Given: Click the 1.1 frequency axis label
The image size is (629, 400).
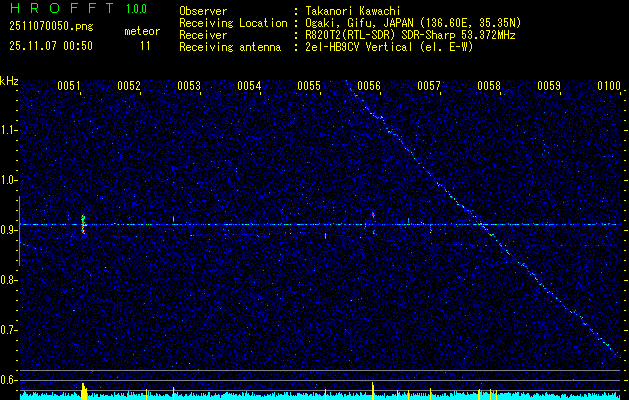Looking at the screenshot, I should [x=9, y=130].
